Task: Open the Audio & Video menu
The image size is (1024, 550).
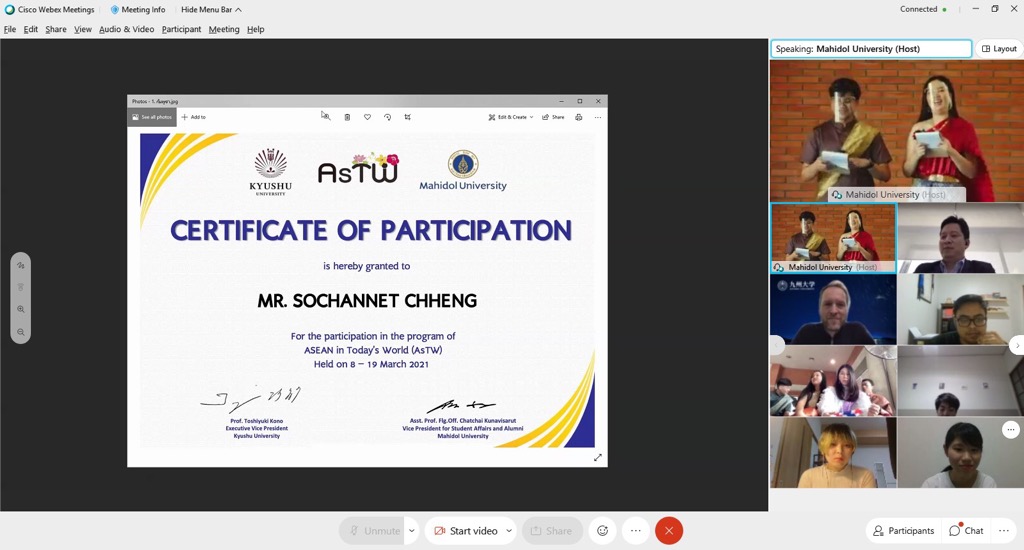Action: point(126,29)
